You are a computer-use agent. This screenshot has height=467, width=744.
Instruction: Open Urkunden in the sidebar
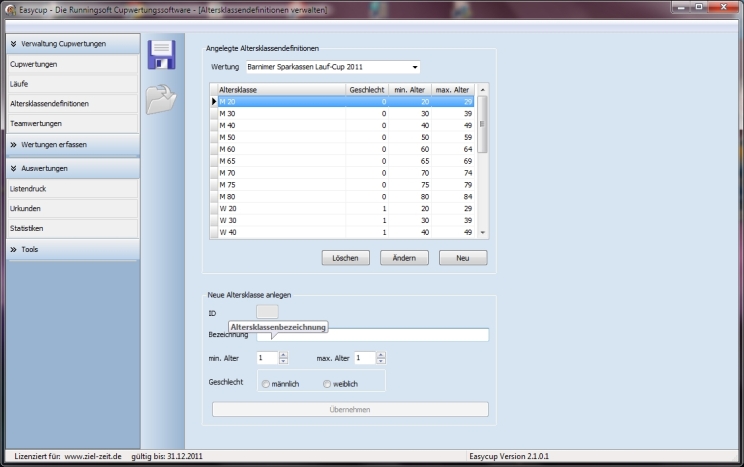[26, 209]
